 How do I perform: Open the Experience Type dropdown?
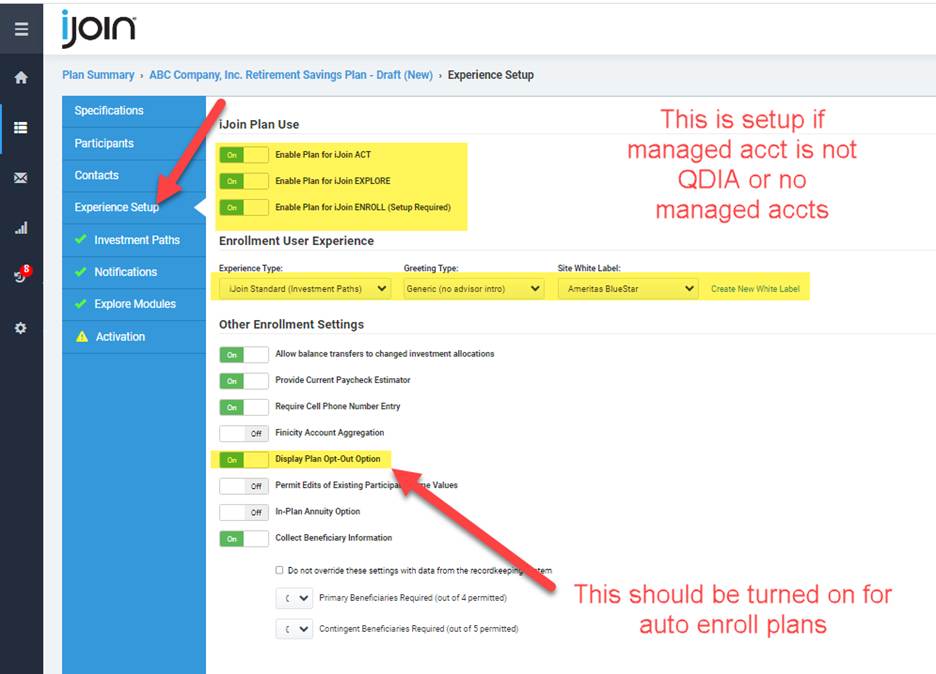[305, 289]
